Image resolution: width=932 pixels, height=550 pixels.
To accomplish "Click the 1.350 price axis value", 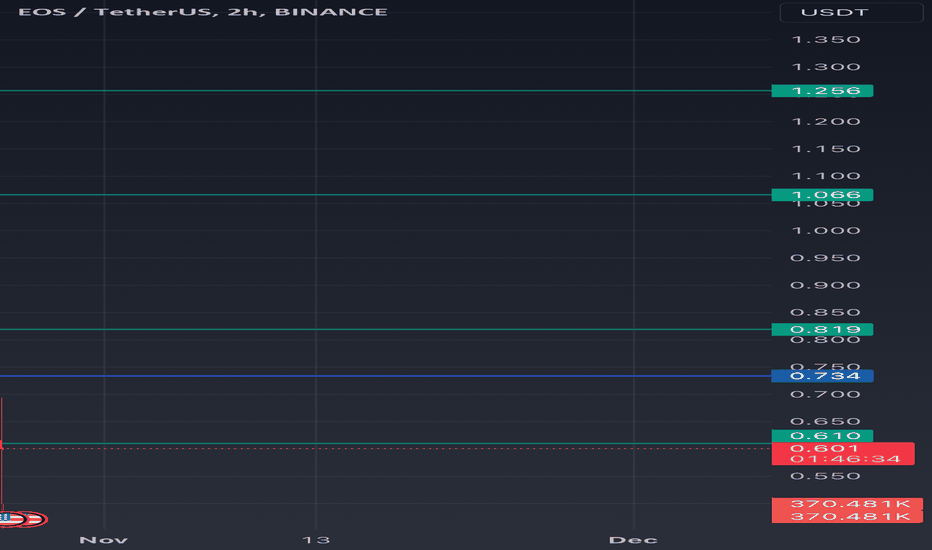I will (826, 40).
